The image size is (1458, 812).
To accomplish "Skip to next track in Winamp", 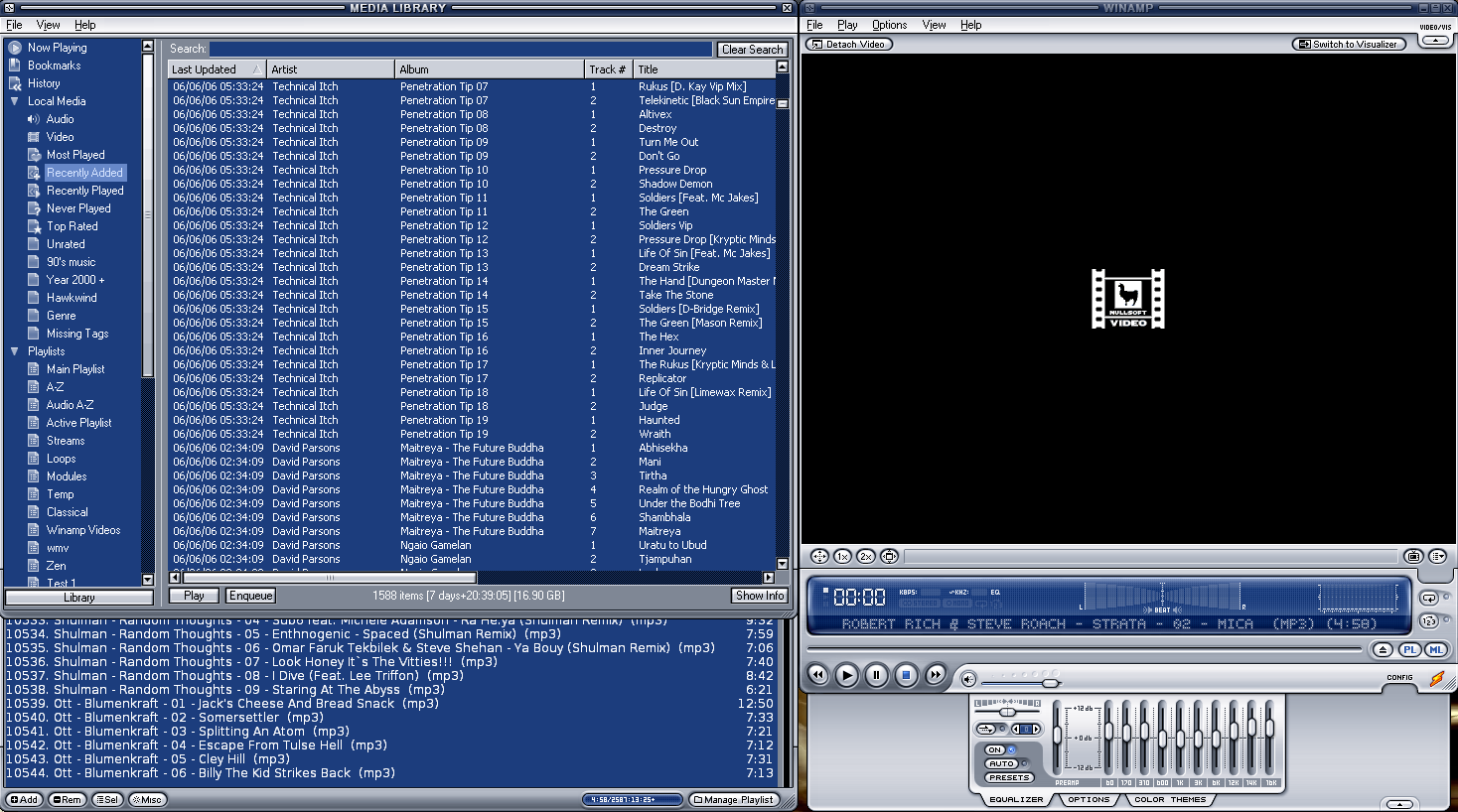I will (936, 675).
